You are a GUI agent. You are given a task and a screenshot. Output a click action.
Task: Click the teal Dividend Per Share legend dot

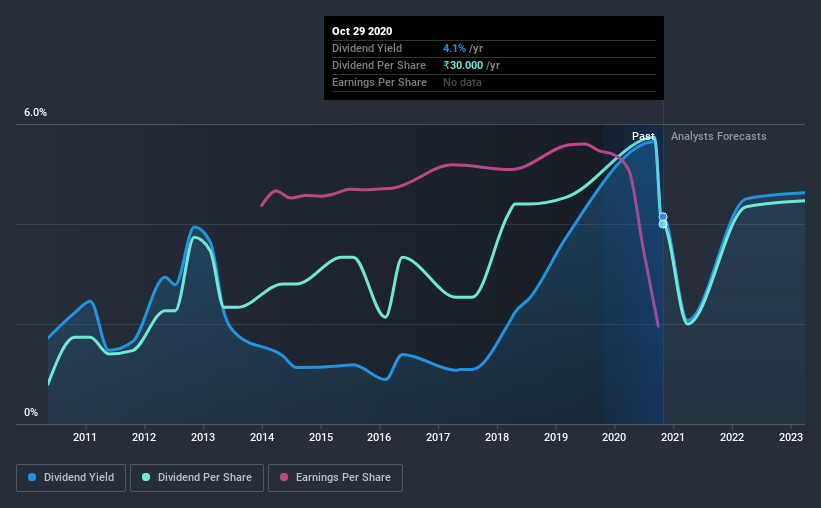(146, 477)
